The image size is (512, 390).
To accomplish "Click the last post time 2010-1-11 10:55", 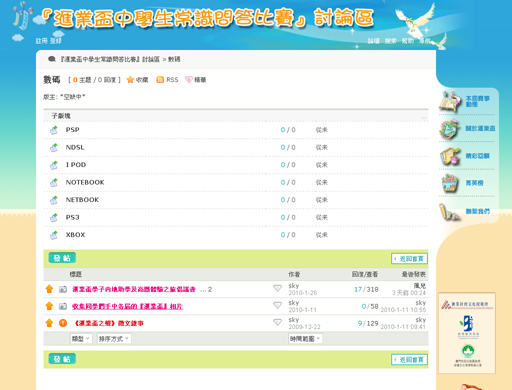I will (403, 310).
